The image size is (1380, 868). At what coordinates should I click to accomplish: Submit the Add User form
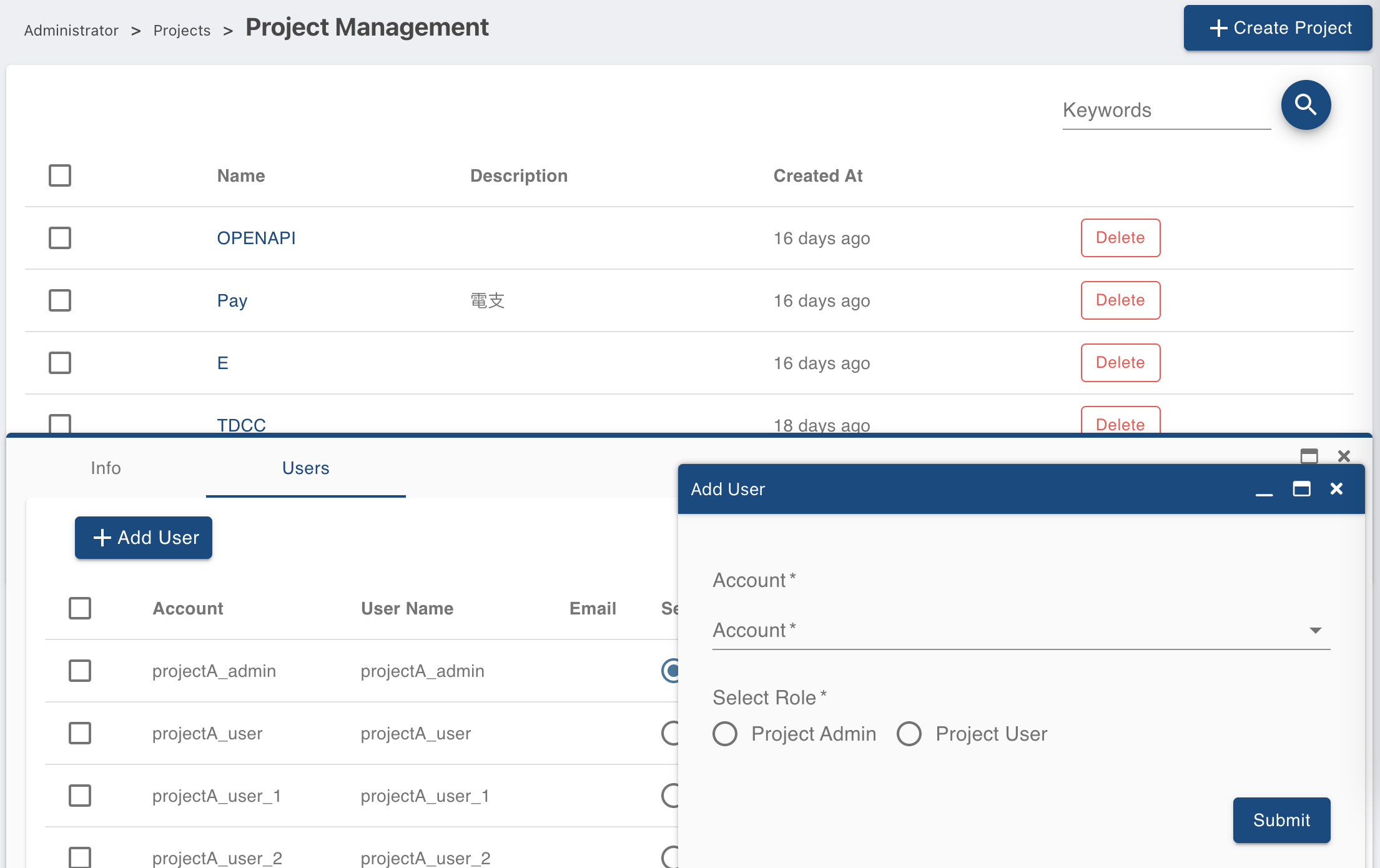[x=1281, y=820]
